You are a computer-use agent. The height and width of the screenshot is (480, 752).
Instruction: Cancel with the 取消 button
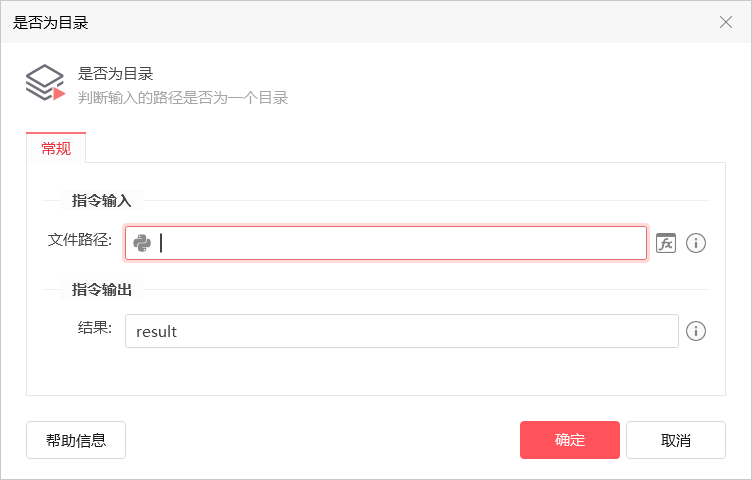click(x=676, y=440)
